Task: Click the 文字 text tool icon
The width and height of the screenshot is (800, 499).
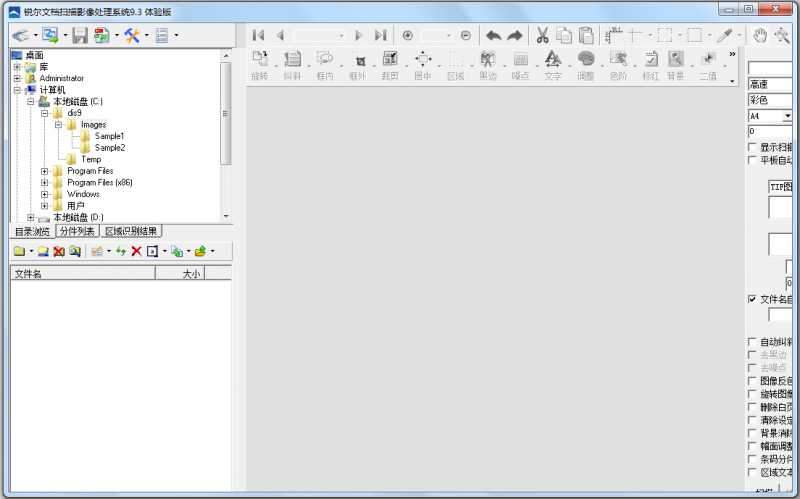Action: click(552, 64)
